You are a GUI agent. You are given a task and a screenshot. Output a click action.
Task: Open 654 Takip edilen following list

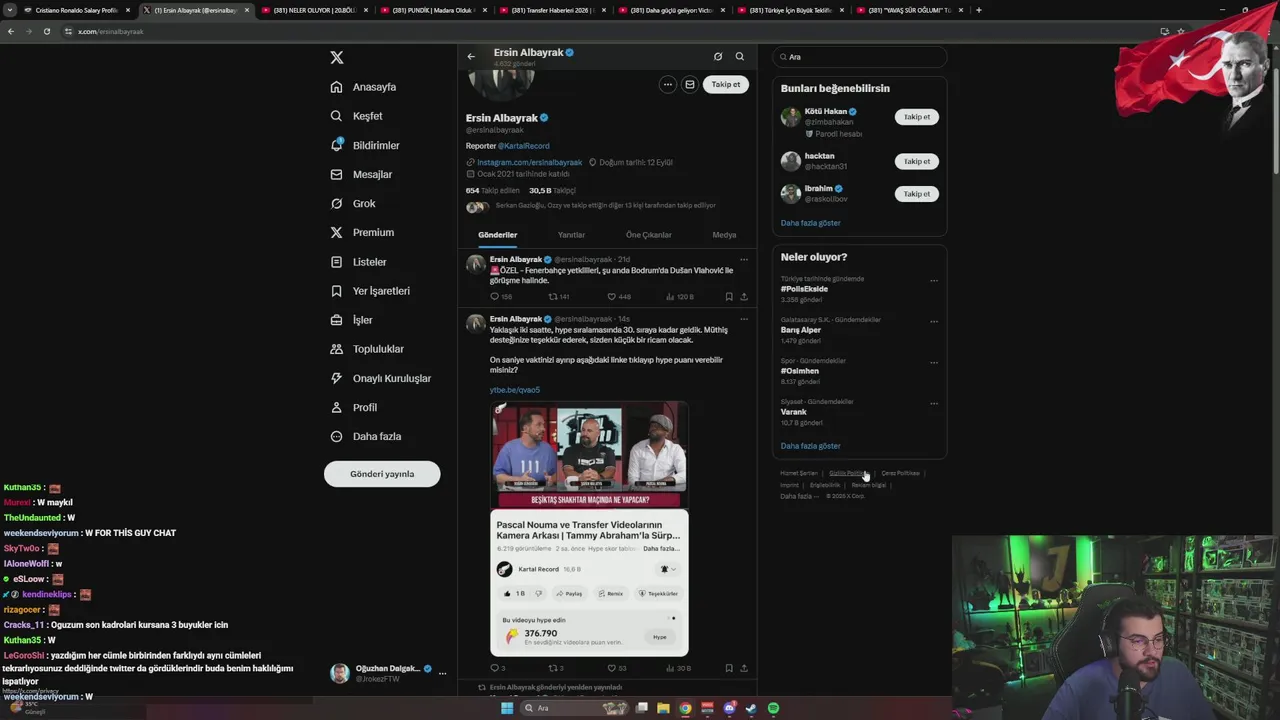pos(493,190)
